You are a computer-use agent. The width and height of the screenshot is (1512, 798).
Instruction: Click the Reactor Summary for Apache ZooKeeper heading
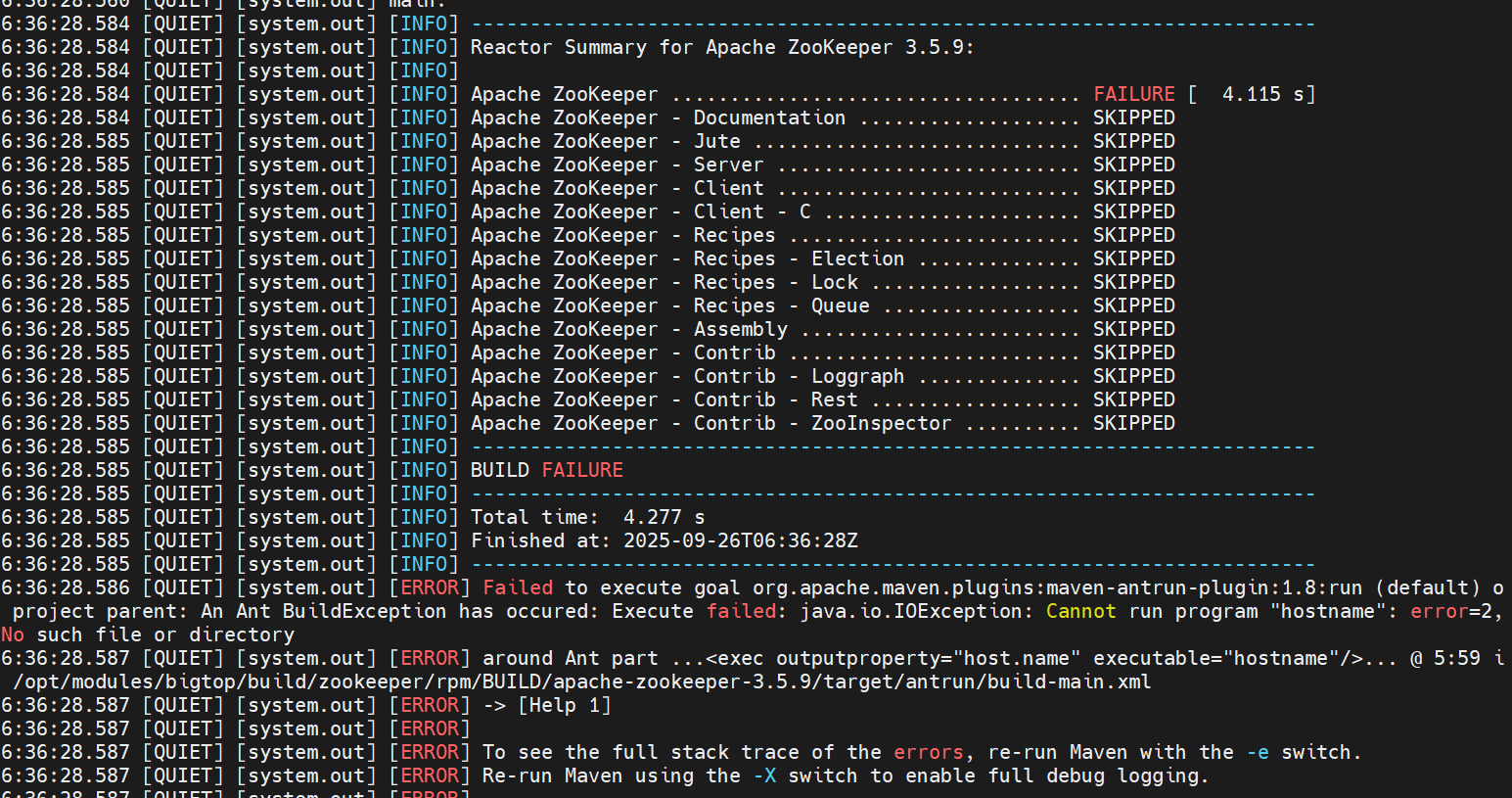[721, 47]
